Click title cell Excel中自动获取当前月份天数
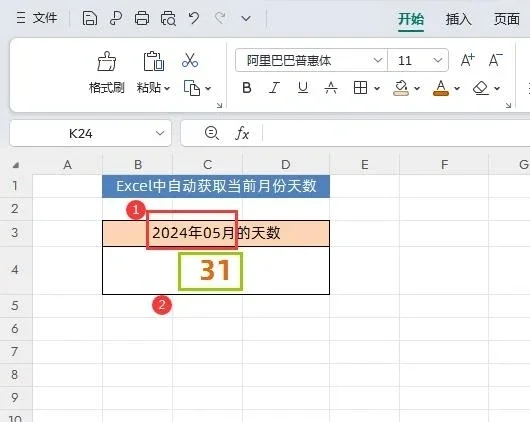The width and height of the screenshot is (530, 422). [x=216, y=186]
